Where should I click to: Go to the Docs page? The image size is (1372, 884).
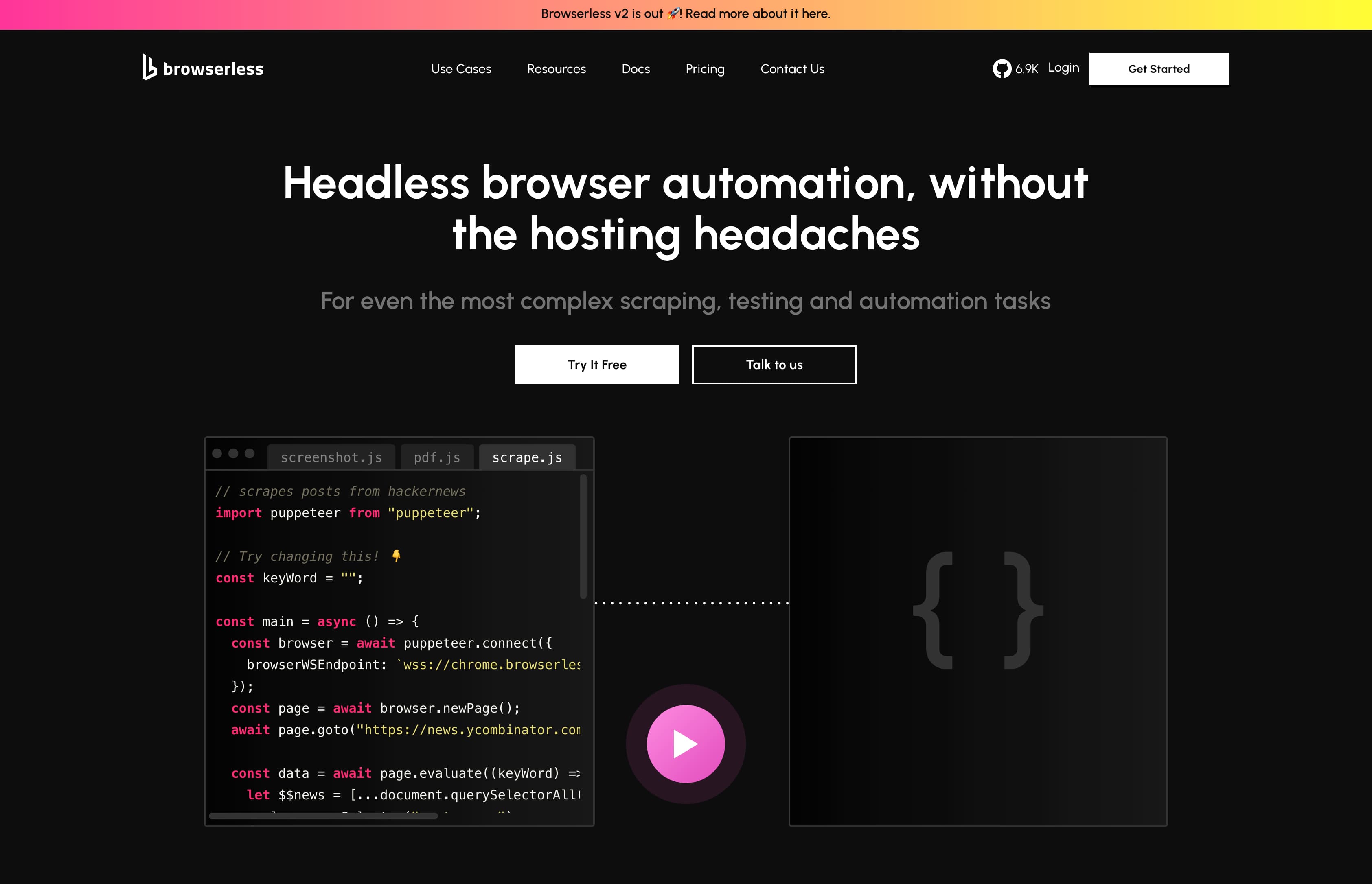(x=636, y=69)
